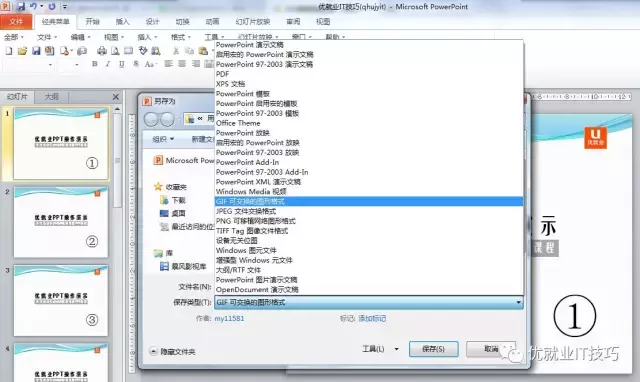Open the 全部 classic menu dropdown
Image resolution: width=640 pixels, height=382 pixels.
[14, 37]
